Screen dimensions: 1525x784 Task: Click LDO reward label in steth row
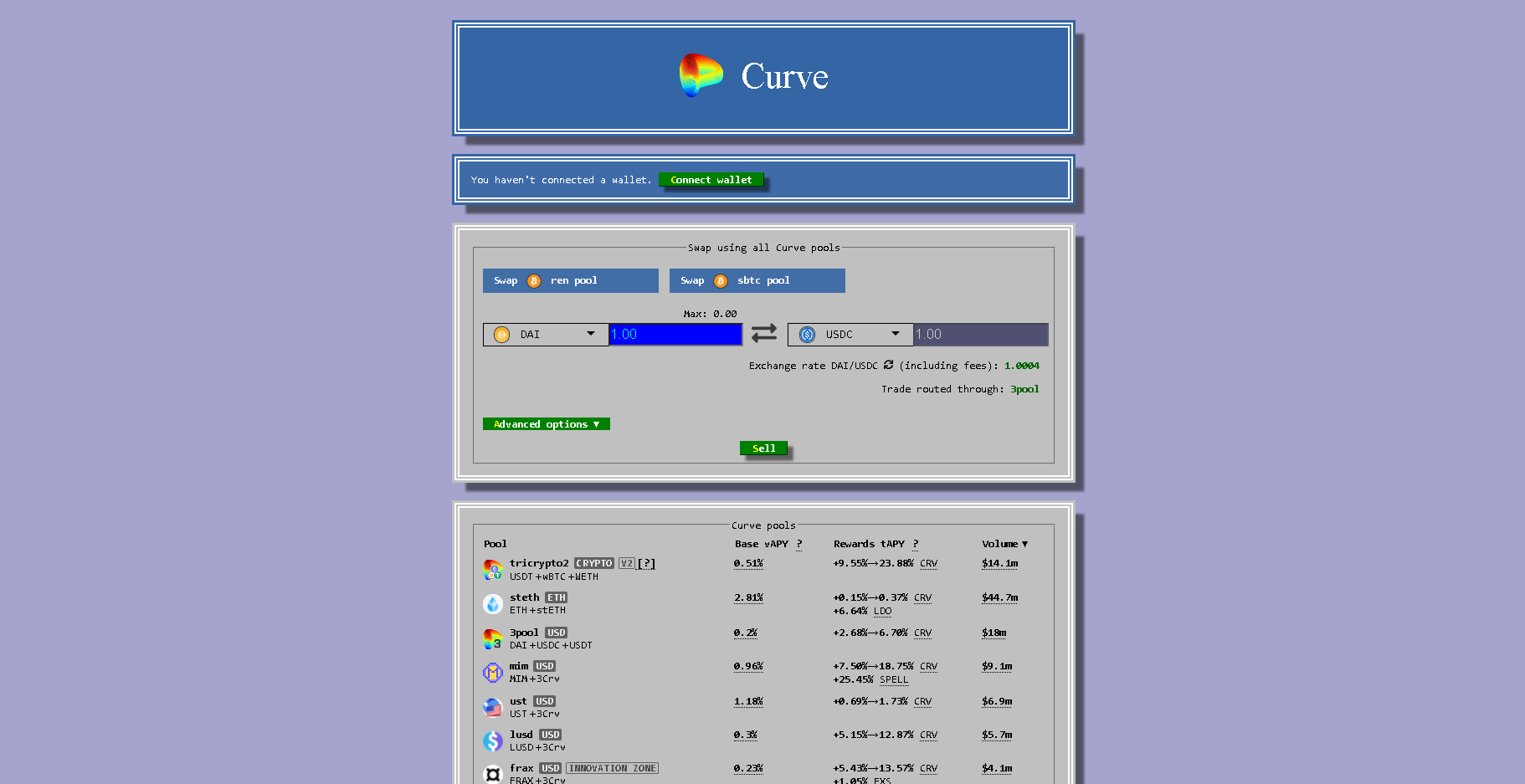pyautogui.click(x=883, y=611)
